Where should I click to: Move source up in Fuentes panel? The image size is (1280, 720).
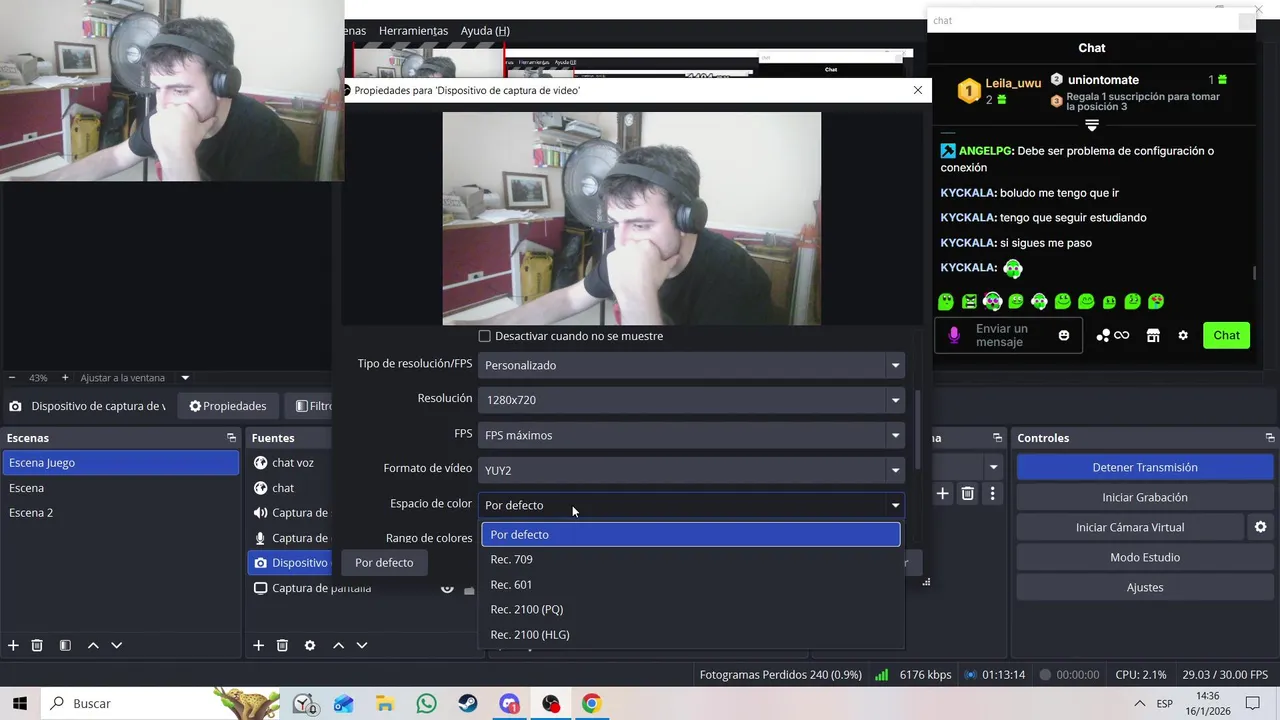(338, 646)
